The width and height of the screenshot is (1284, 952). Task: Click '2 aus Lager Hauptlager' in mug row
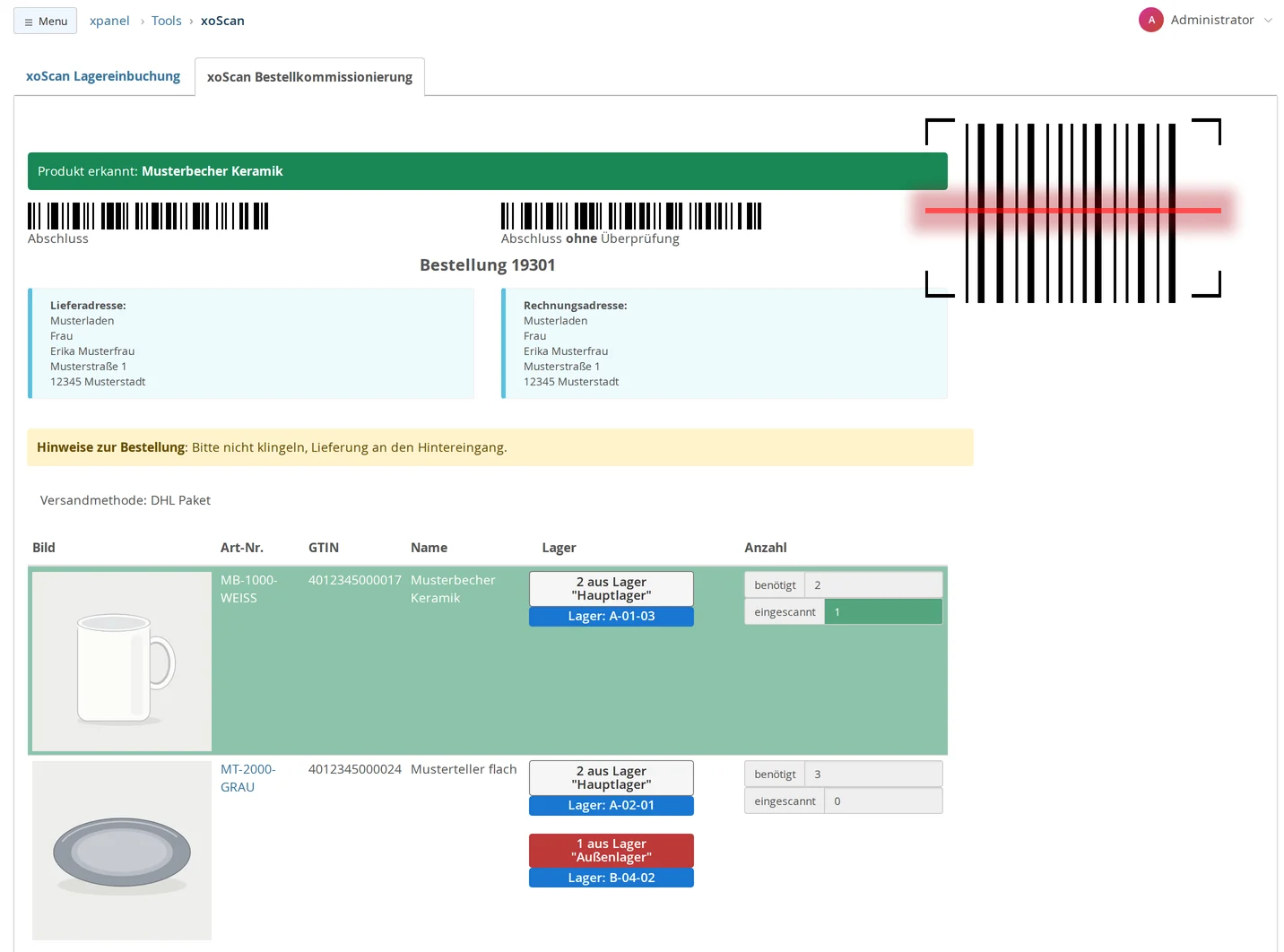(x=612, y=589)
